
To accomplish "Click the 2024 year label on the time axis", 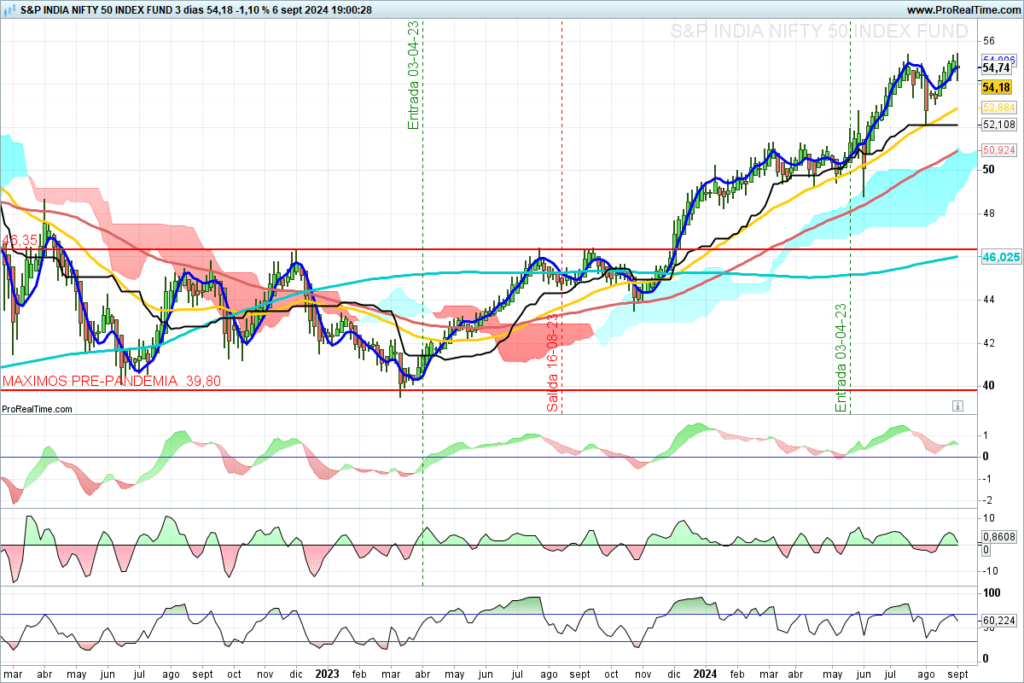I will point(705,674).
